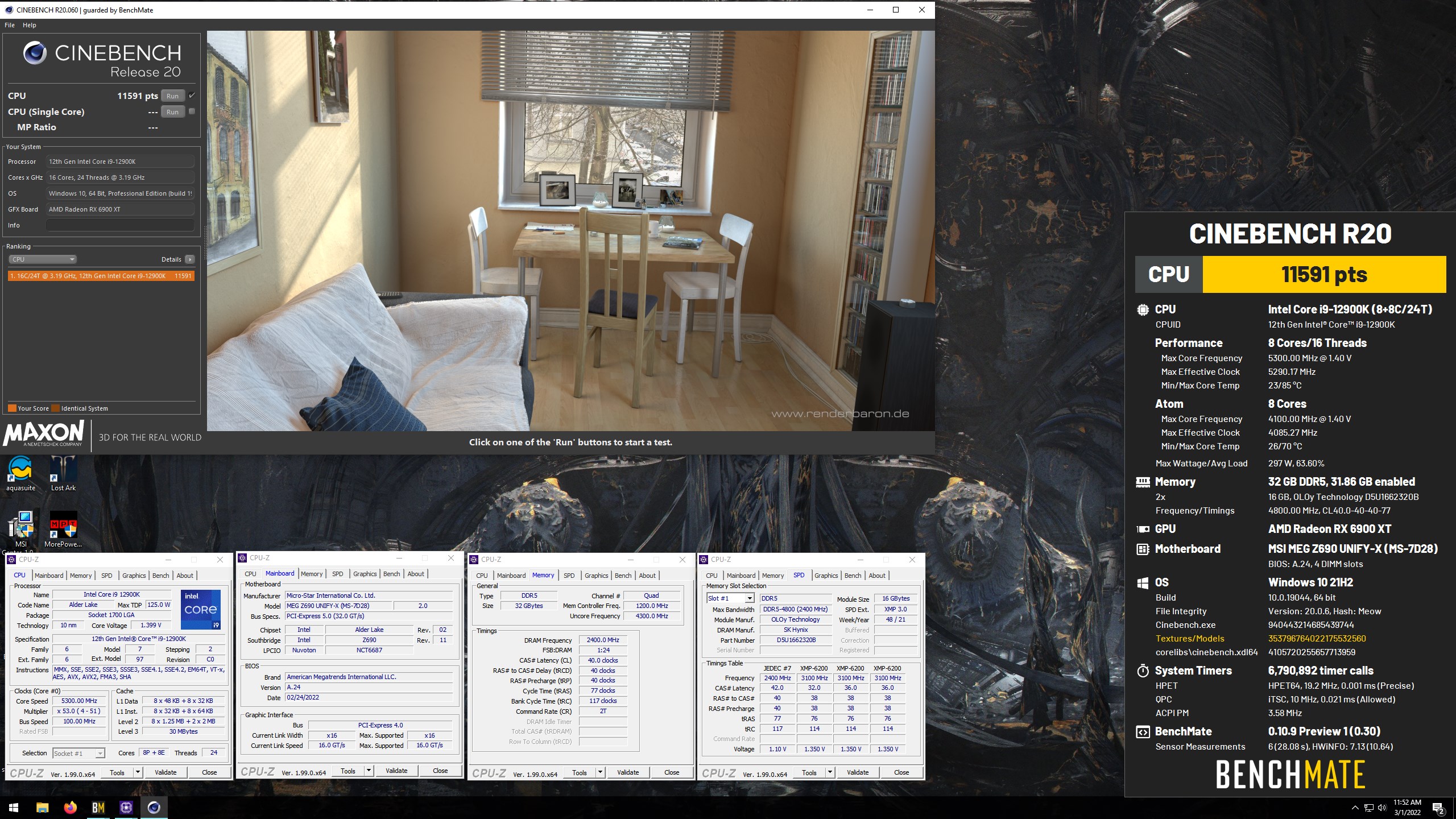Toggle the CPU Single Core test checkbox

(192, 111)
